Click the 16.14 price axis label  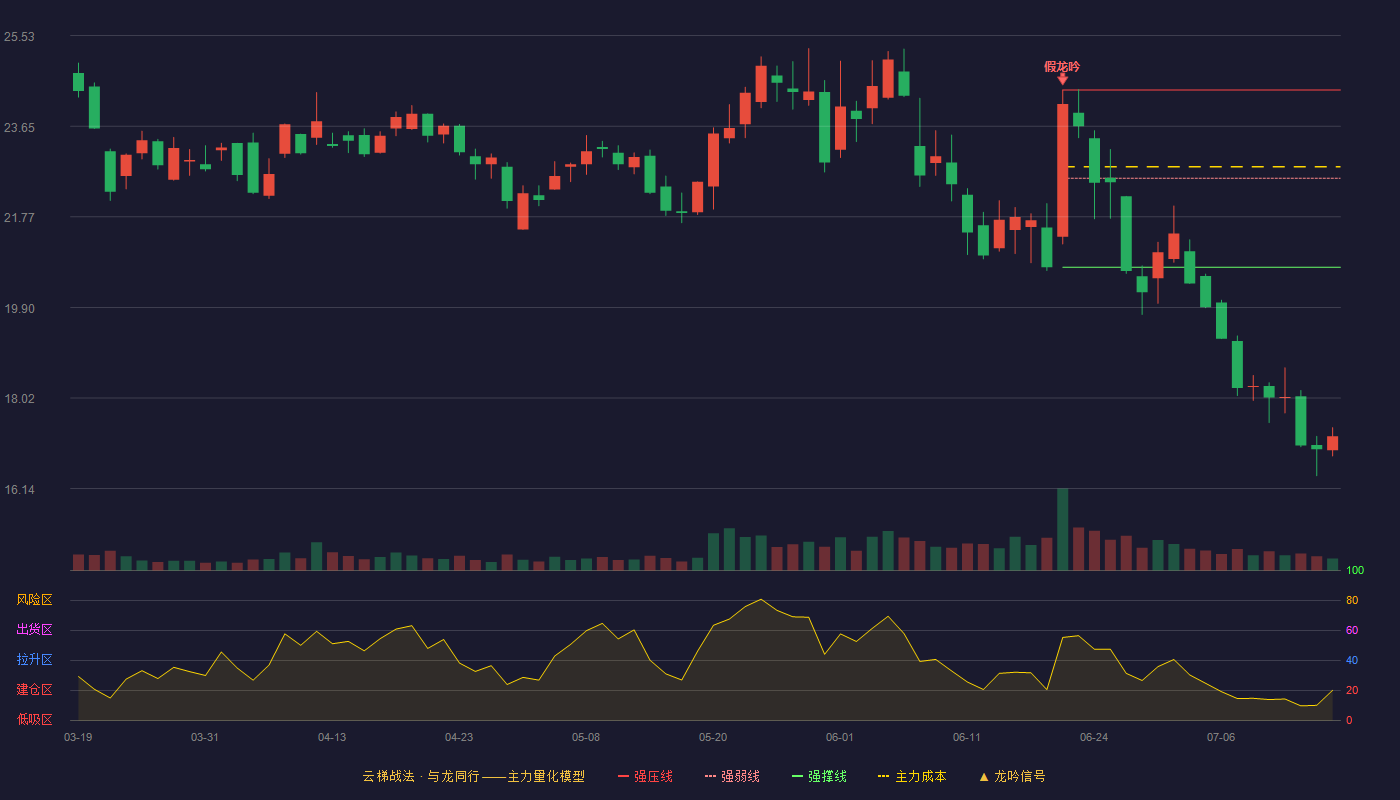pos(19,490)
